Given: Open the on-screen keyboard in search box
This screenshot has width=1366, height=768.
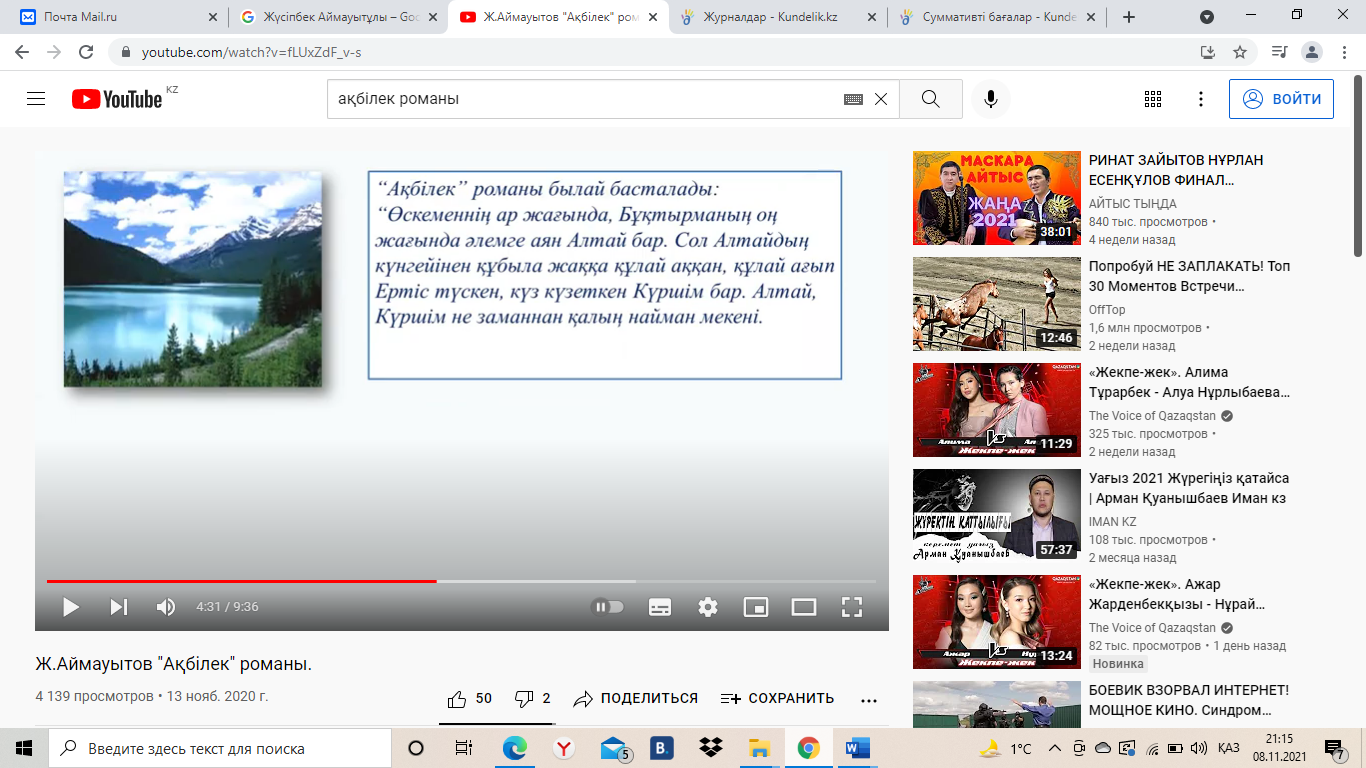Looking at the screenshot, I should pyautogui.click(x=853, y=99).
